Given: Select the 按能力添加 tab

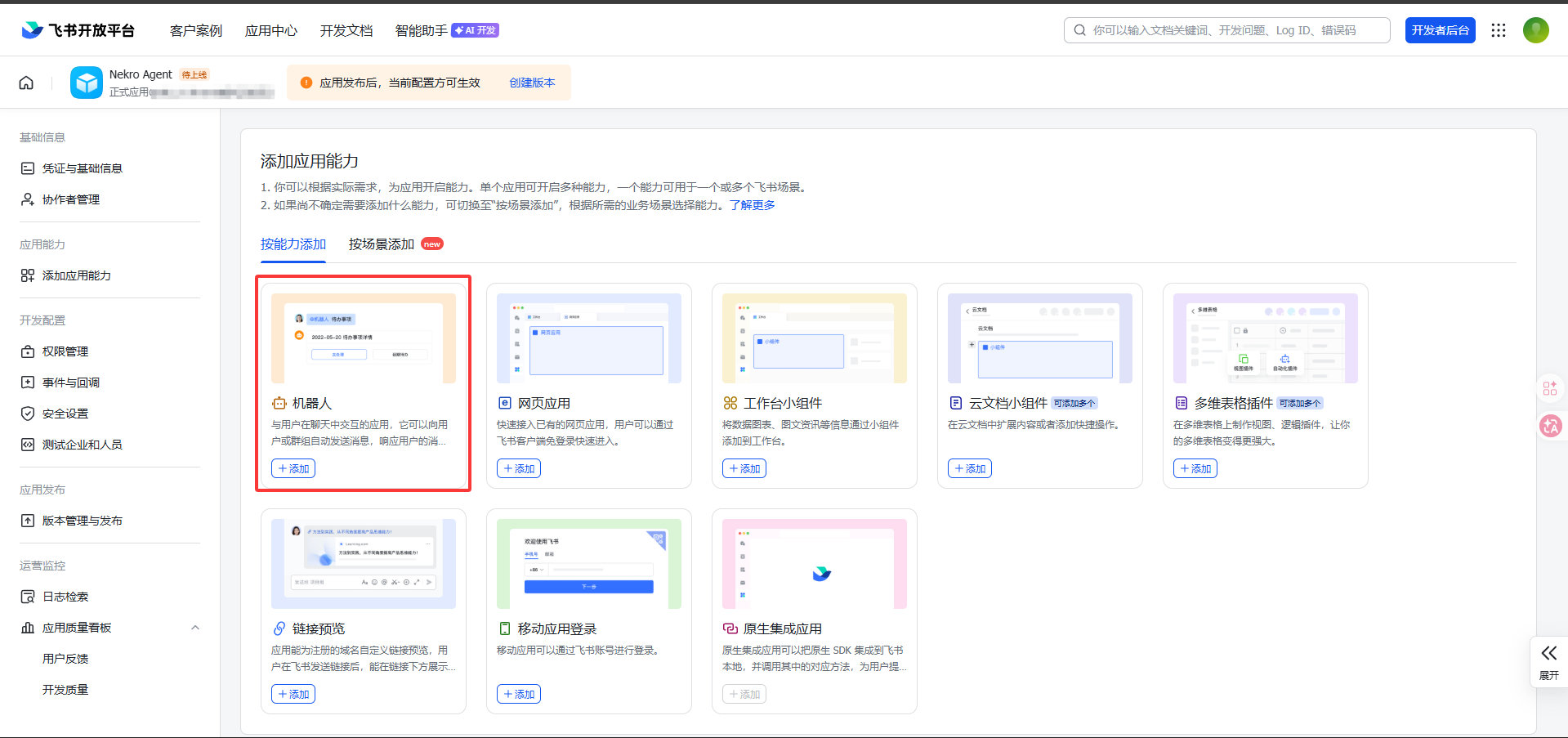Looking at the screenshot, I should coord(293,244).
